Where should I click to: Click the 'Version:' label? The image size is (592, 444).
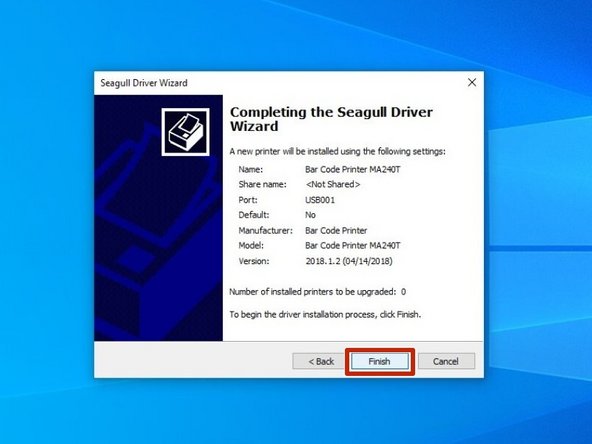(x=254, y=261)
